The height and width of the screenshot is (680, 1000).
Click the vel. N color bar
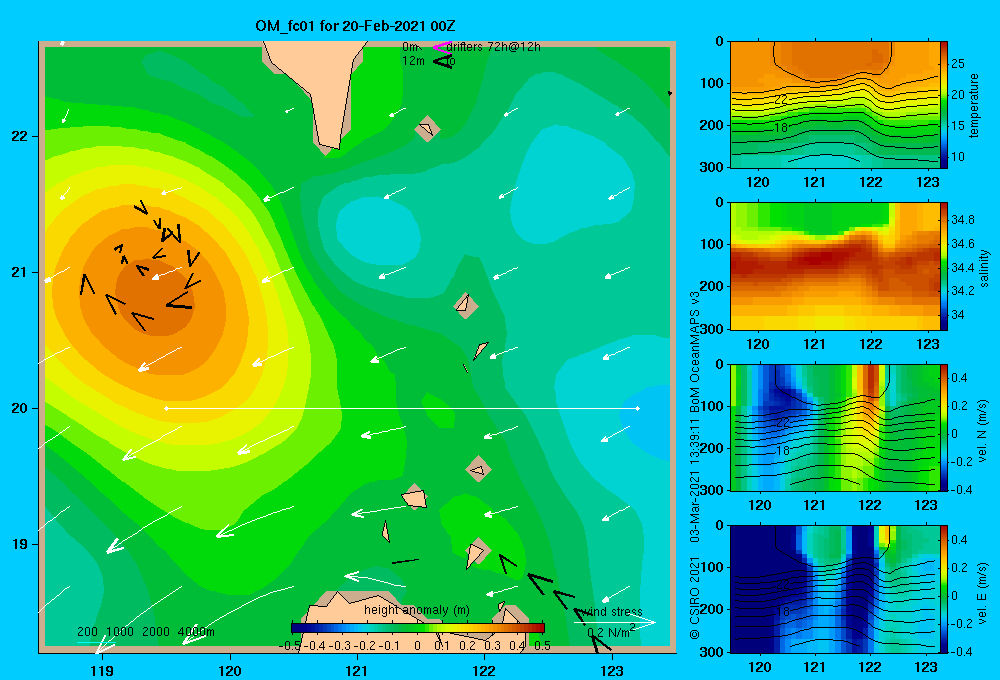pyautogui.click(x=943, y=427)
